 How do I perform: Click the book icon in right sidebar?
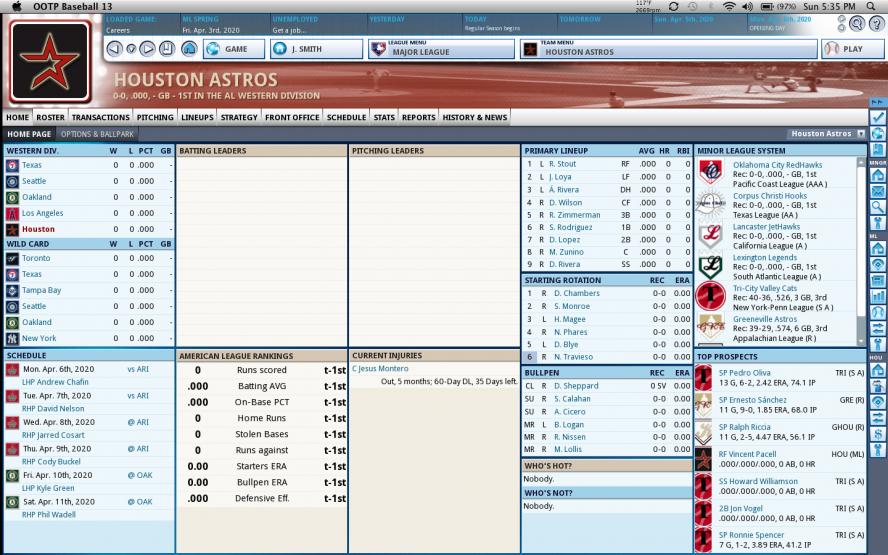pyautogui.click(x=878, y=150)
